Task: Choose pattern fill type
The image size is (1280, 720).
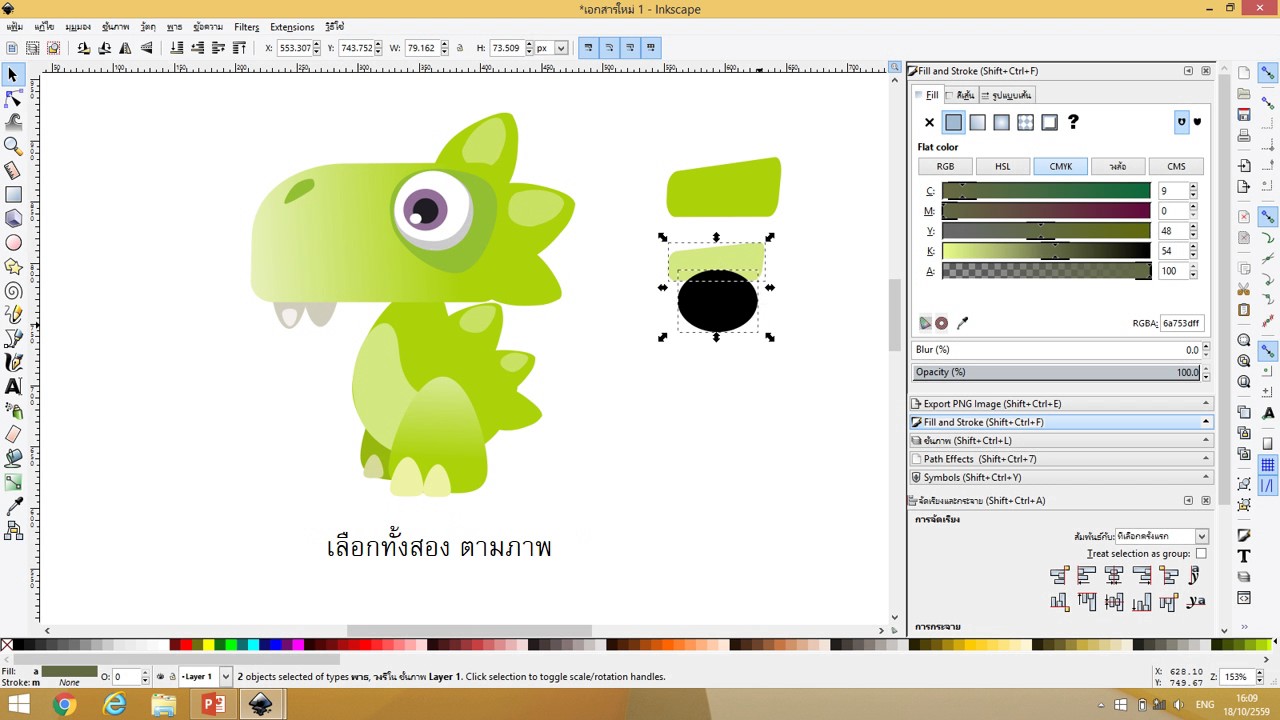Action: (x=1025, y=122)
